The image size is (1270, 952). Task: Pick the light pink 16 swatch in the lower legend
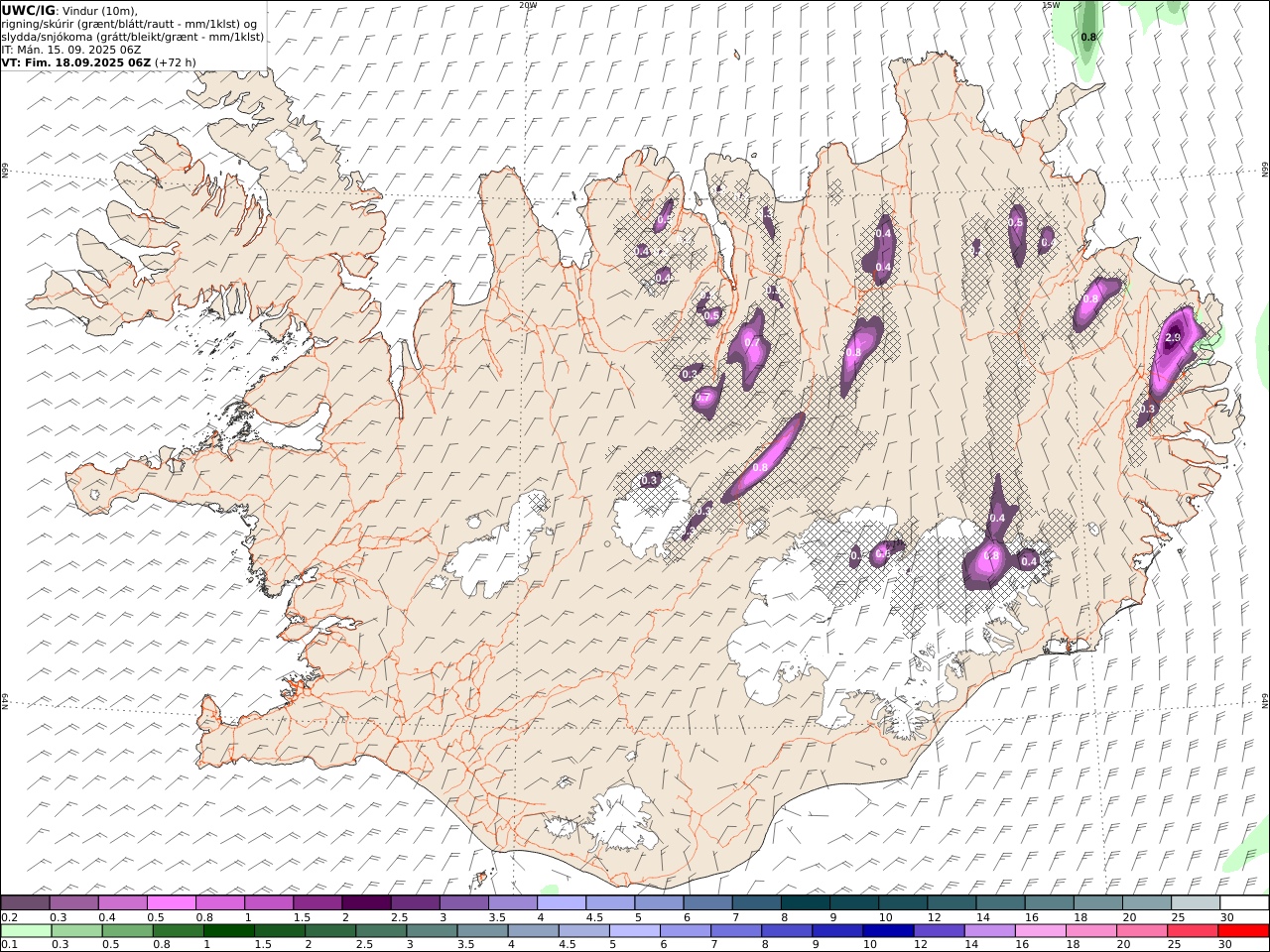click(x=1041, y=931)
